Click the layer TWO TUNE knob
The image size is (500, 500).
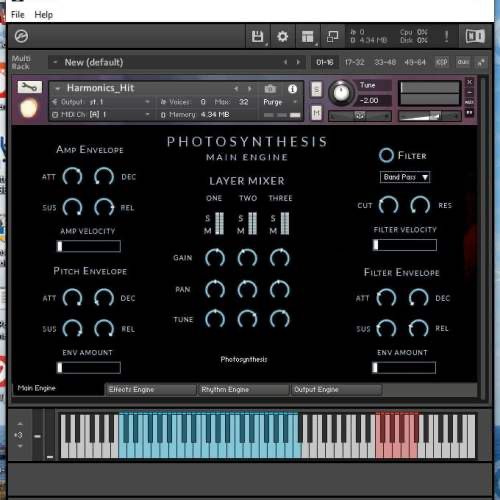(247, 319)
